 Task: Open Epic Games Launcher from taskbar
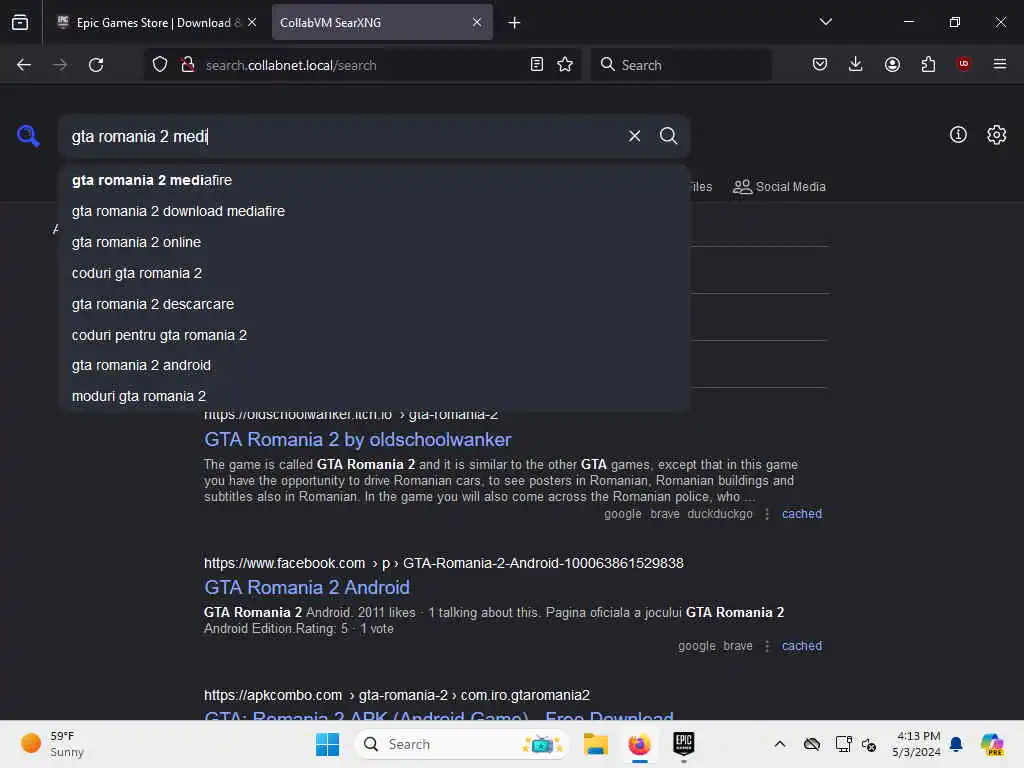pos(684,743)
